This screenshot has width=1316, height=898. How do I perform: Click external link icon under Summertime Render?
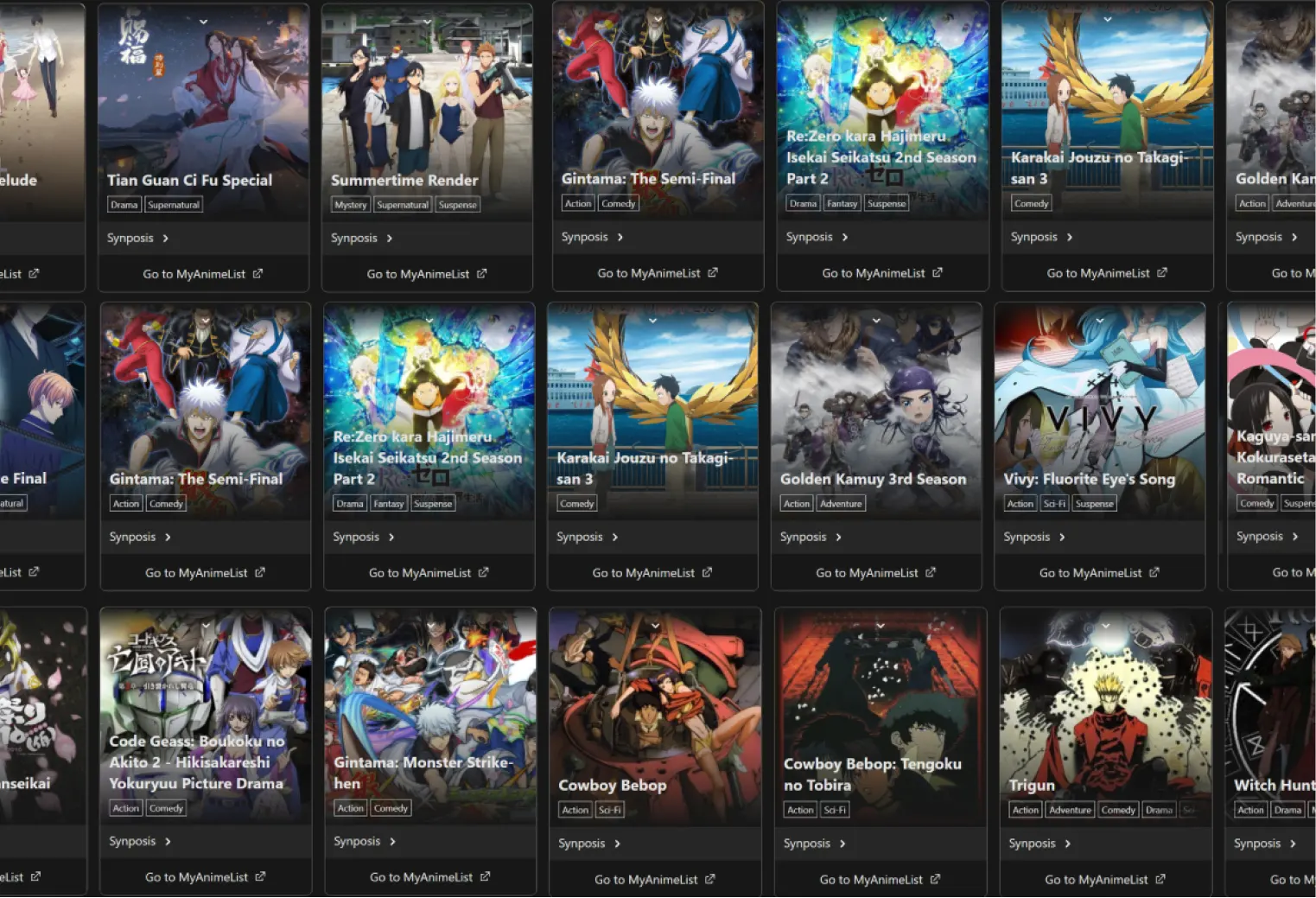point(481,274)
